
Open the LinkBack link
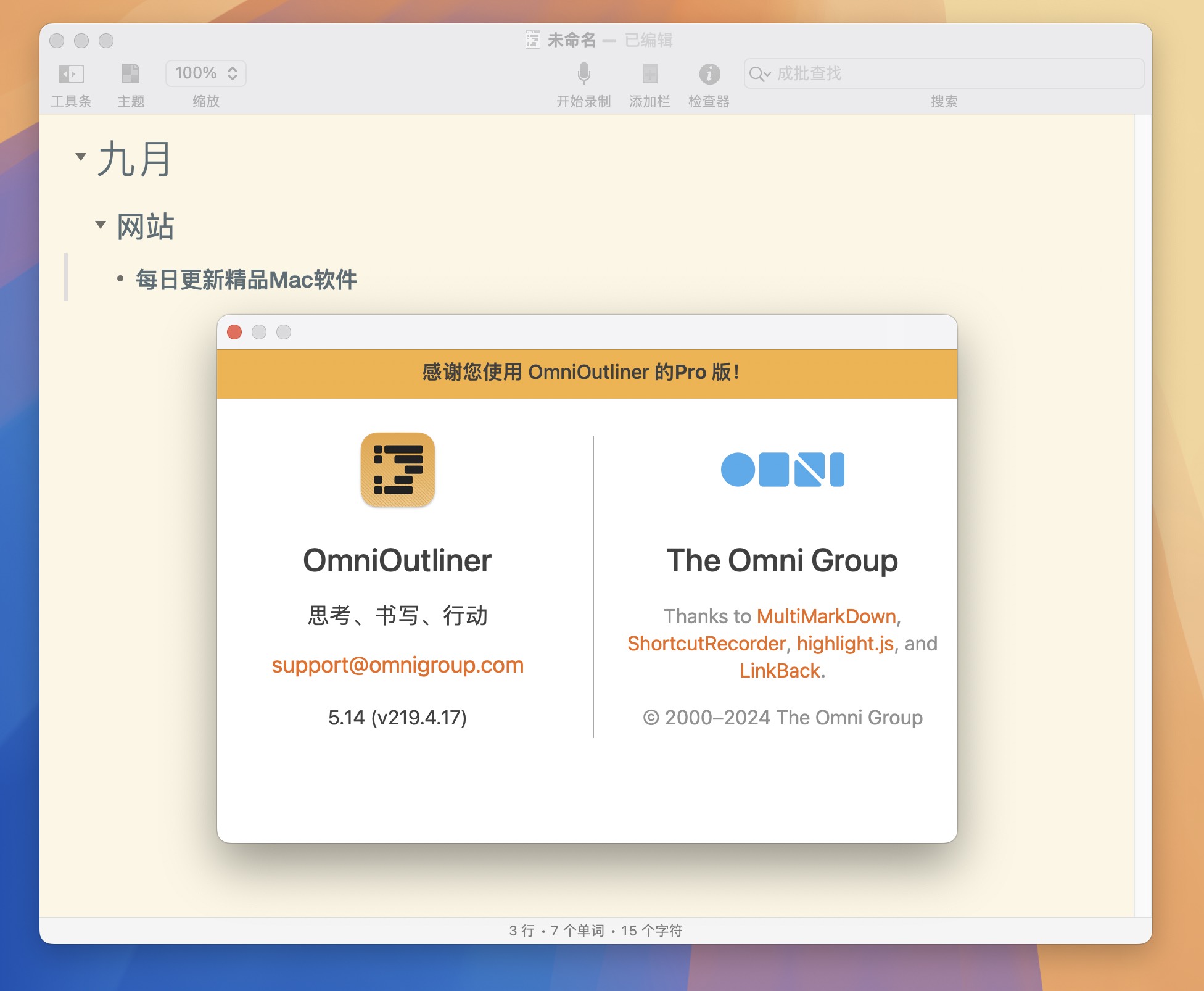pos(780,670)
